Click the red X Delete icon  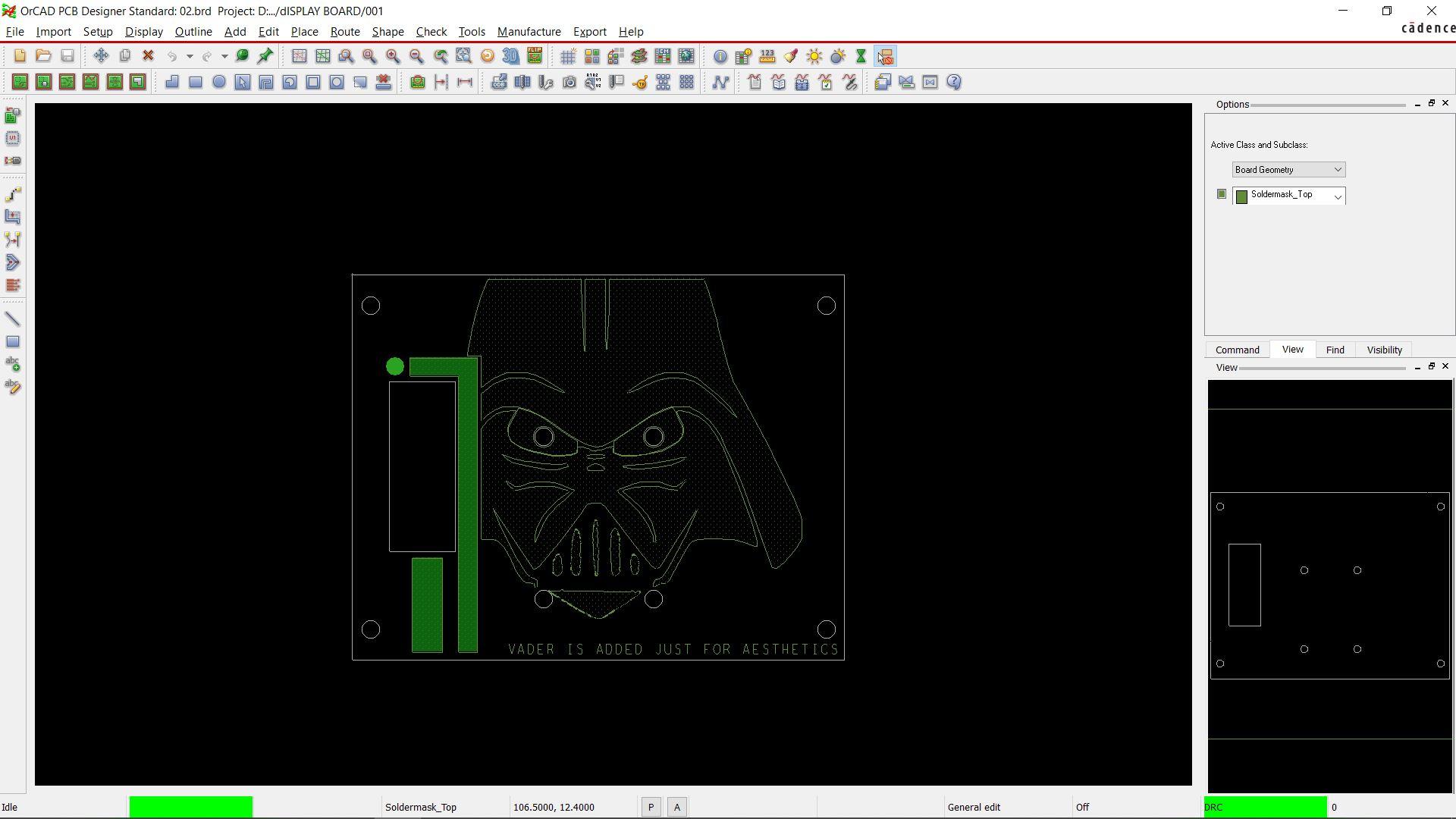tap(149, 56)
